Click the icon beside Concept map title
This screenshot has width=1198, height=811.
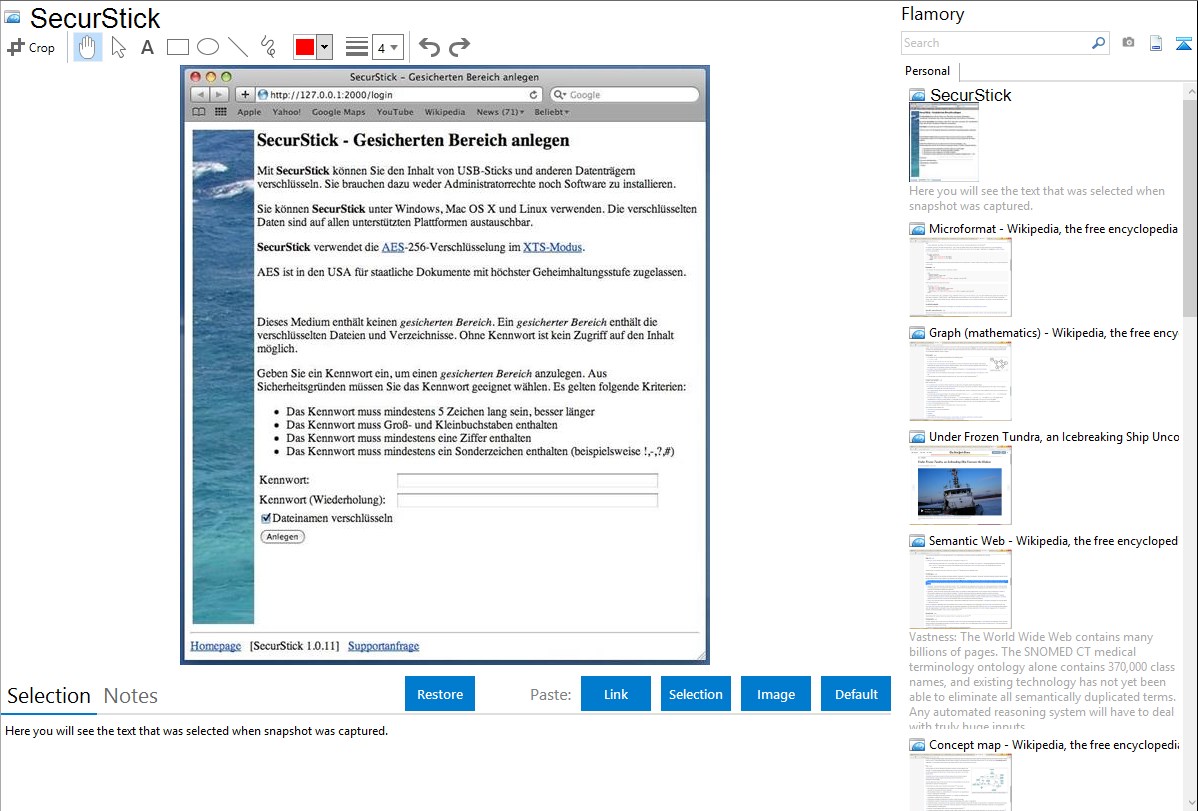(x=917, y=745)
